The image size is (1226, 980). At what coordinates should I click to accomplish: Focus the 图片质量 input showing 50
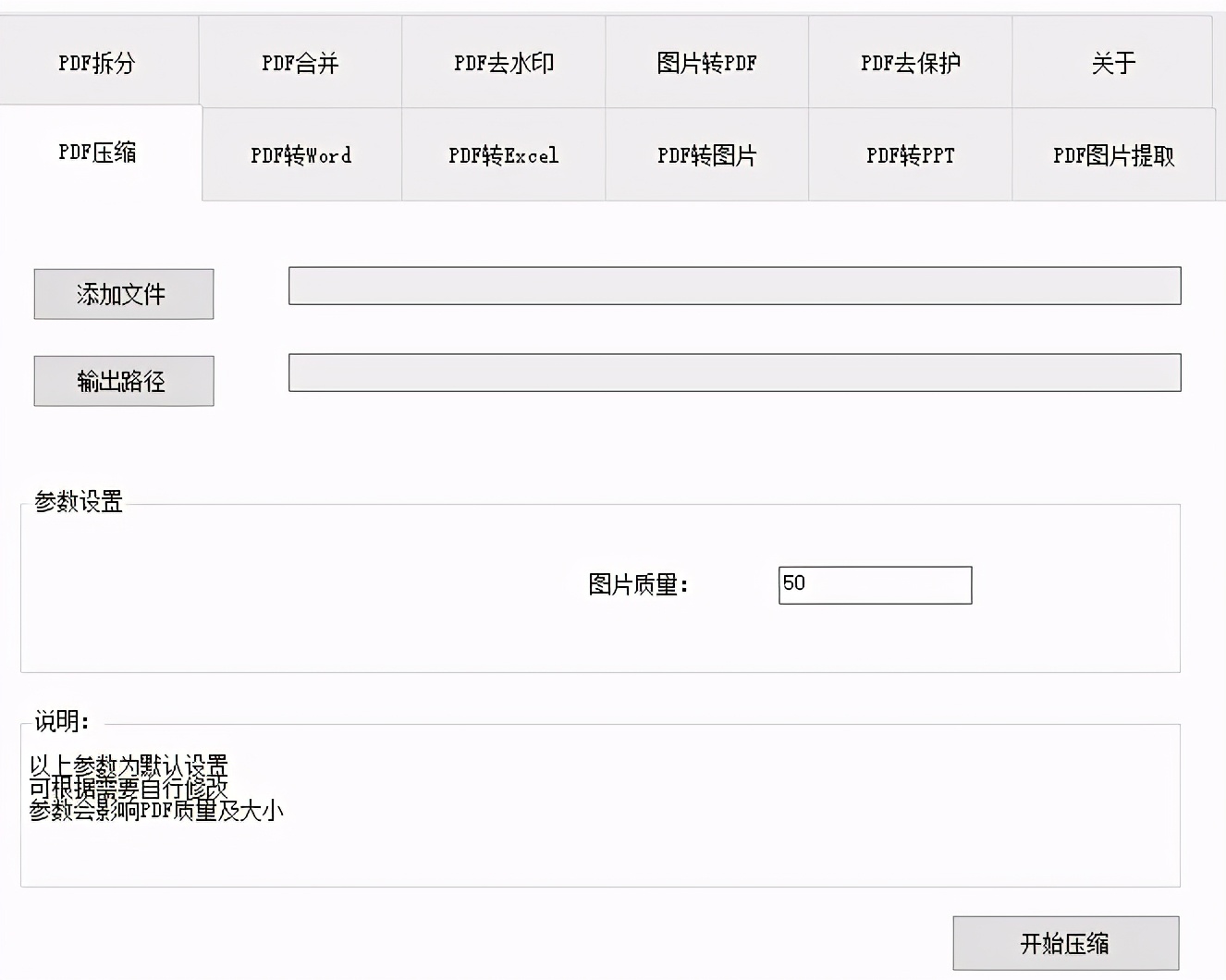pyautogui.click(x=875, y=585)
